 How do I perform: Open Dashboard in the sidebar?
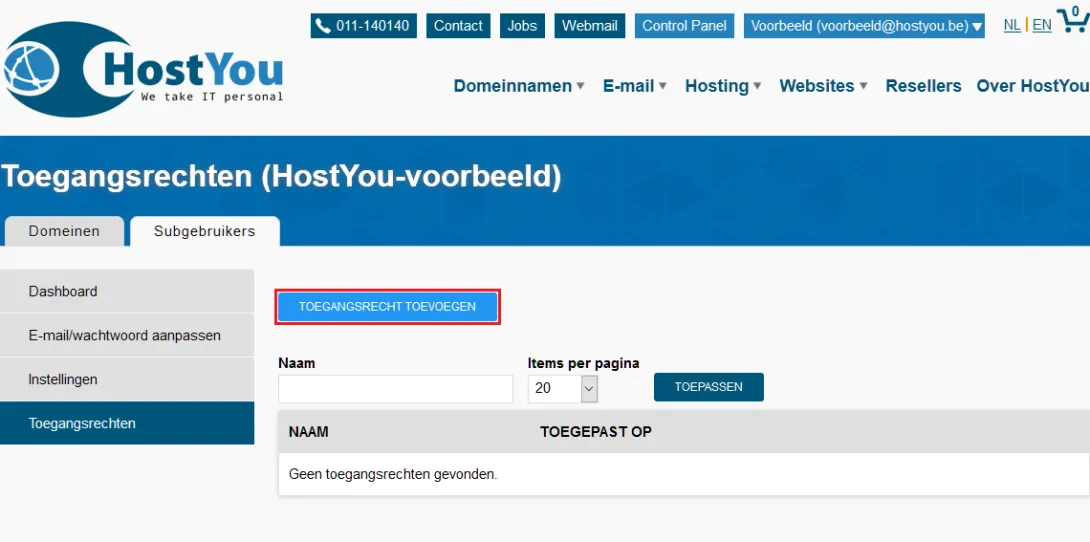(127, 291)
